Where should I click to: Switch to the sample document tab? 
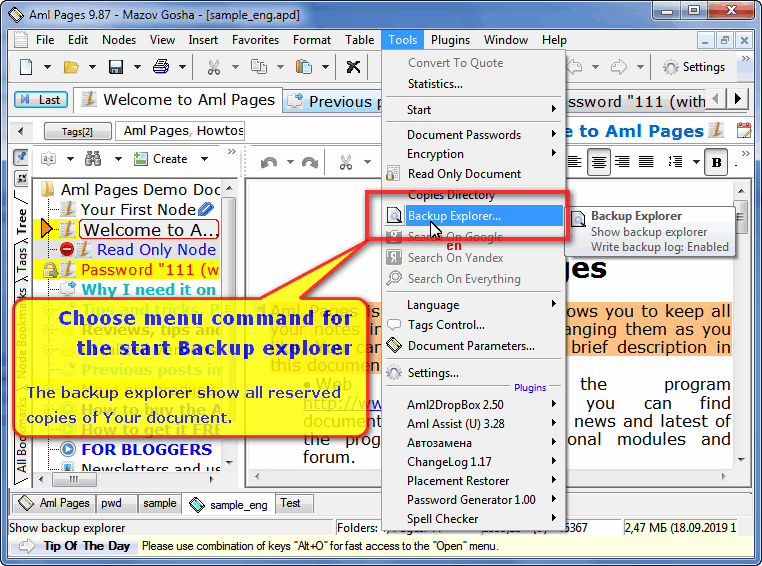coord(159,503)
